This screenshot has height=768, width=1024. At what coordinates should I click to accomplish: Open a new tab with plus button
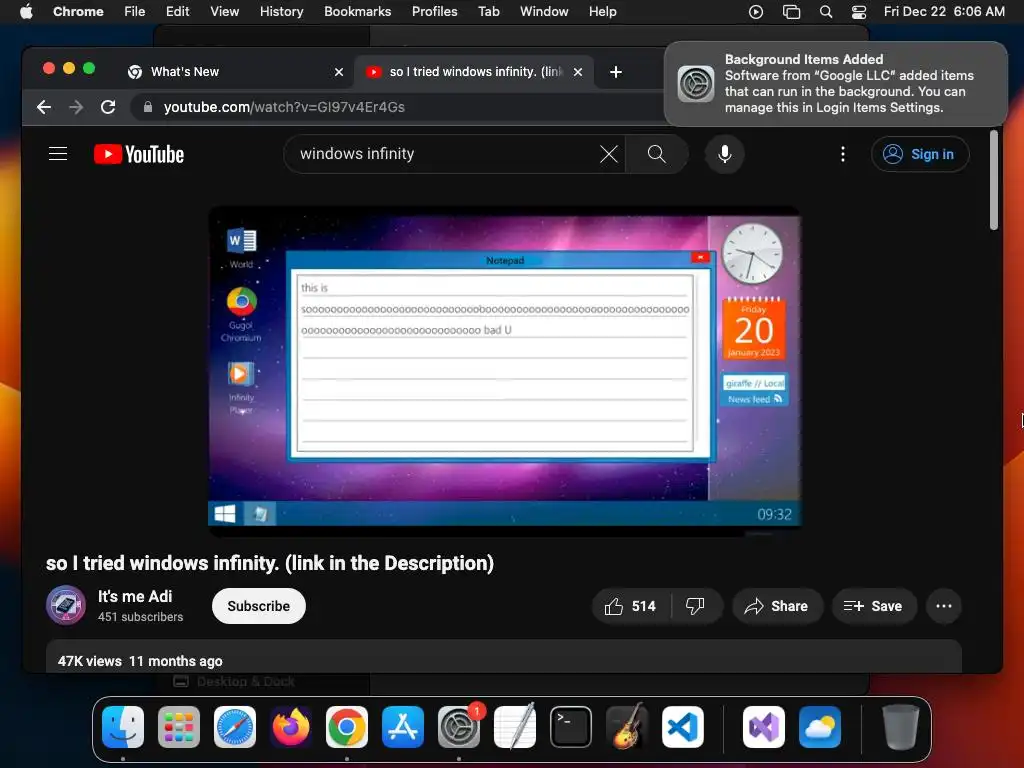615,72
